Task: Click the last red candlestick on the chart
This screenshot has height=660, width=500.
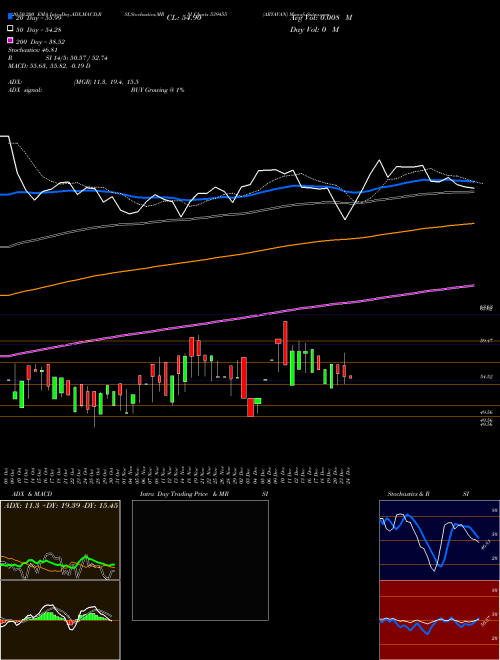Action: coord(350,377)
